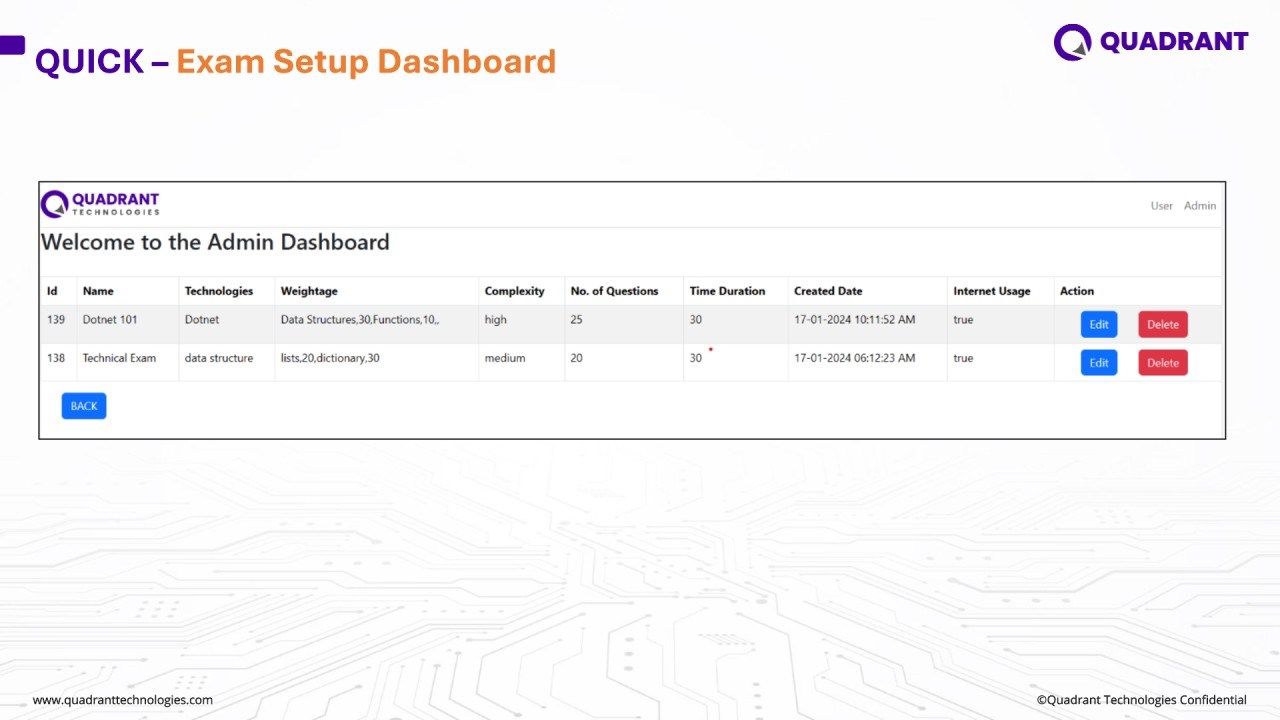The width and height of the screenshot is (1280, 720).
Task: Click the www.quadranttechnologies.com footer text
Action: tap(123, 700)
